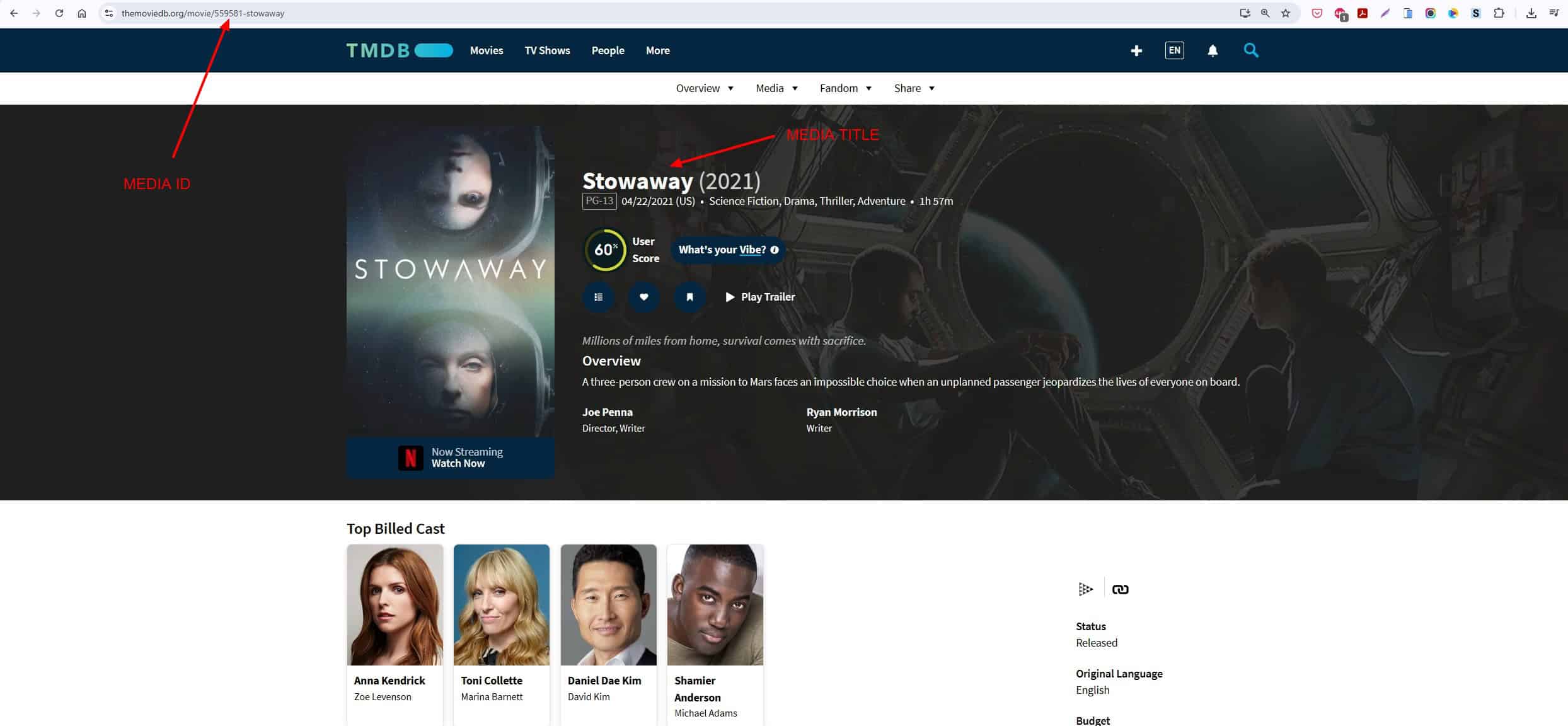Click the Released status text
Screen dimensions: 1568x726
[1097, 643]
